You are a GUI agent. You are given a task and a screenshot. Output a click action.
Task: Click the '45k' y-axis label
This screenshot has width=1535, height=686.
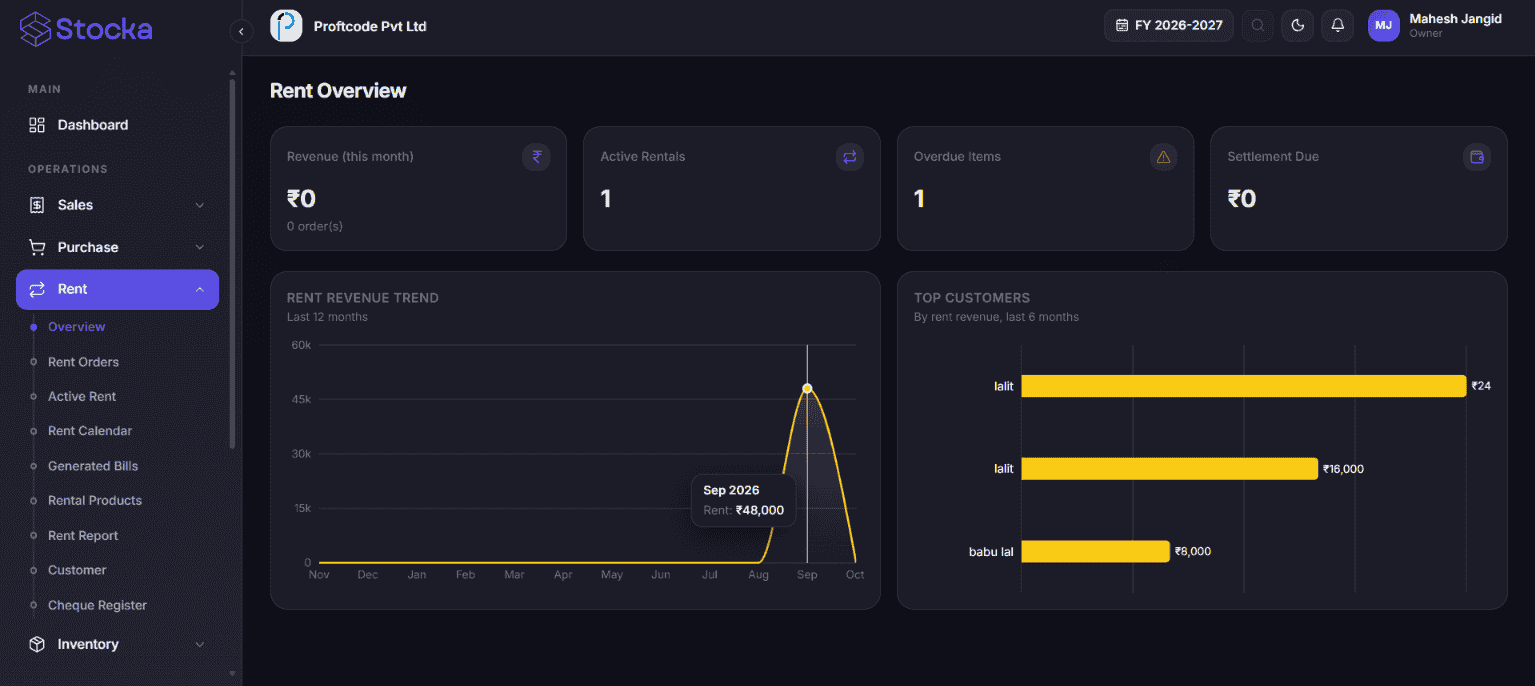tap(301, 399)
